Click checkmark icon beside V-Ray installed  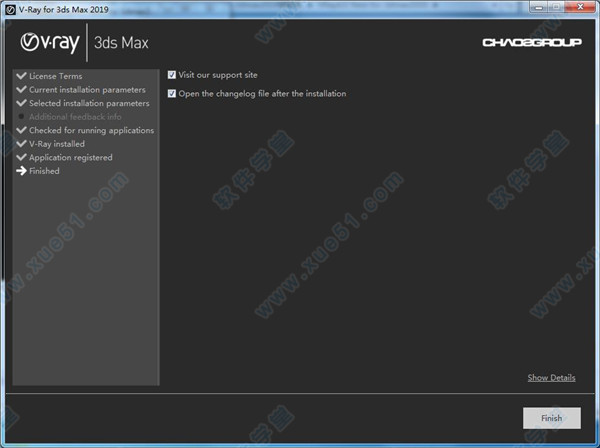[21, 143]
